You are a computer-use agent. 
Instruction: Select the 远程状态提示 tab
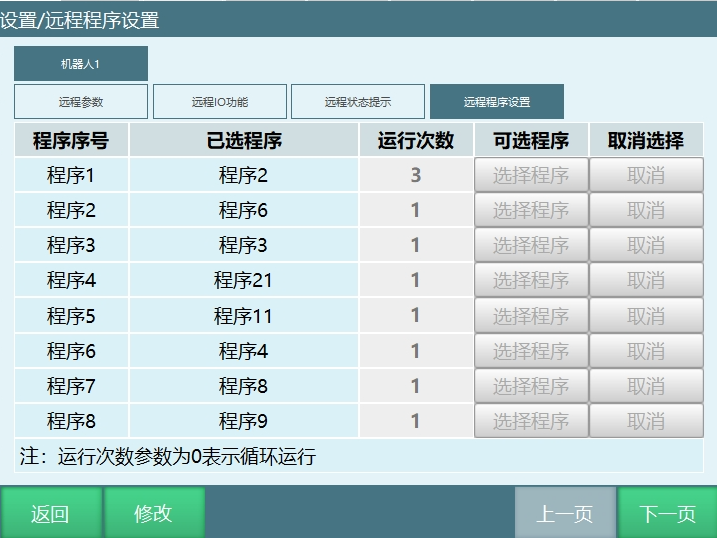pyautogui.click(x=358, y=102)
